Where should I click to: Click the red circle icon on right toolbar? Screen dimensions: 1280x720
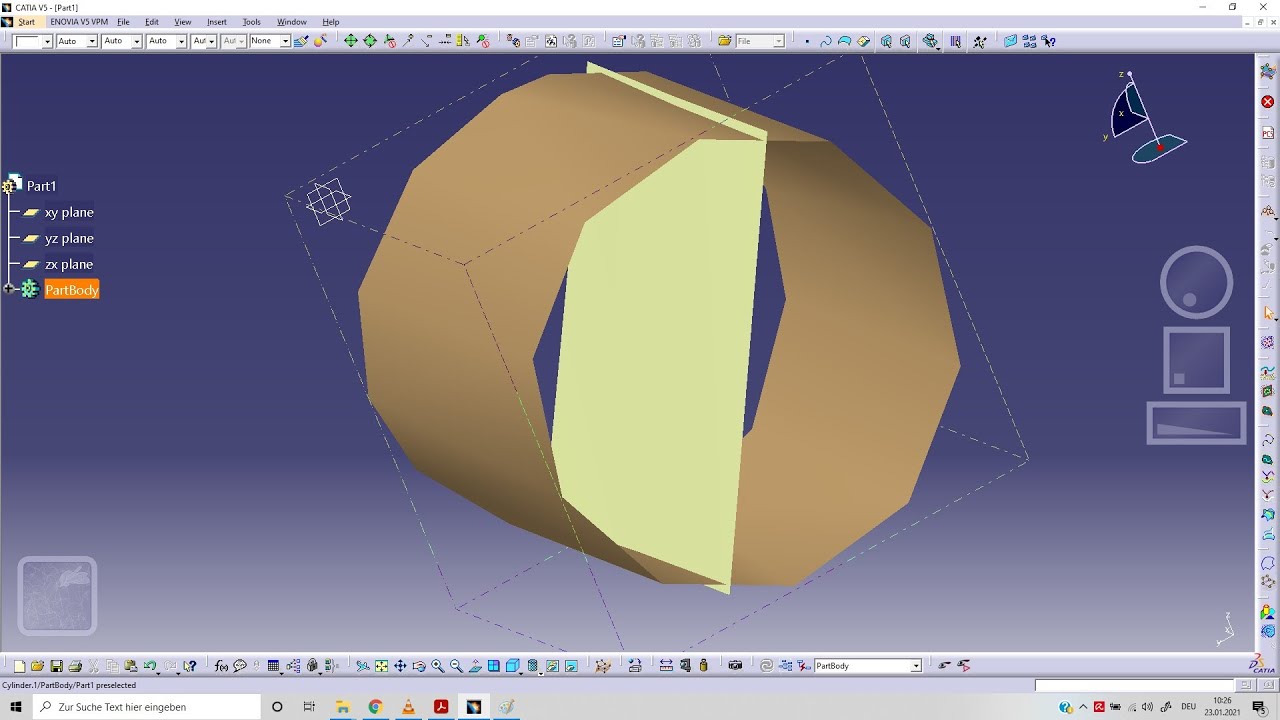click(x=1267, y=102)
